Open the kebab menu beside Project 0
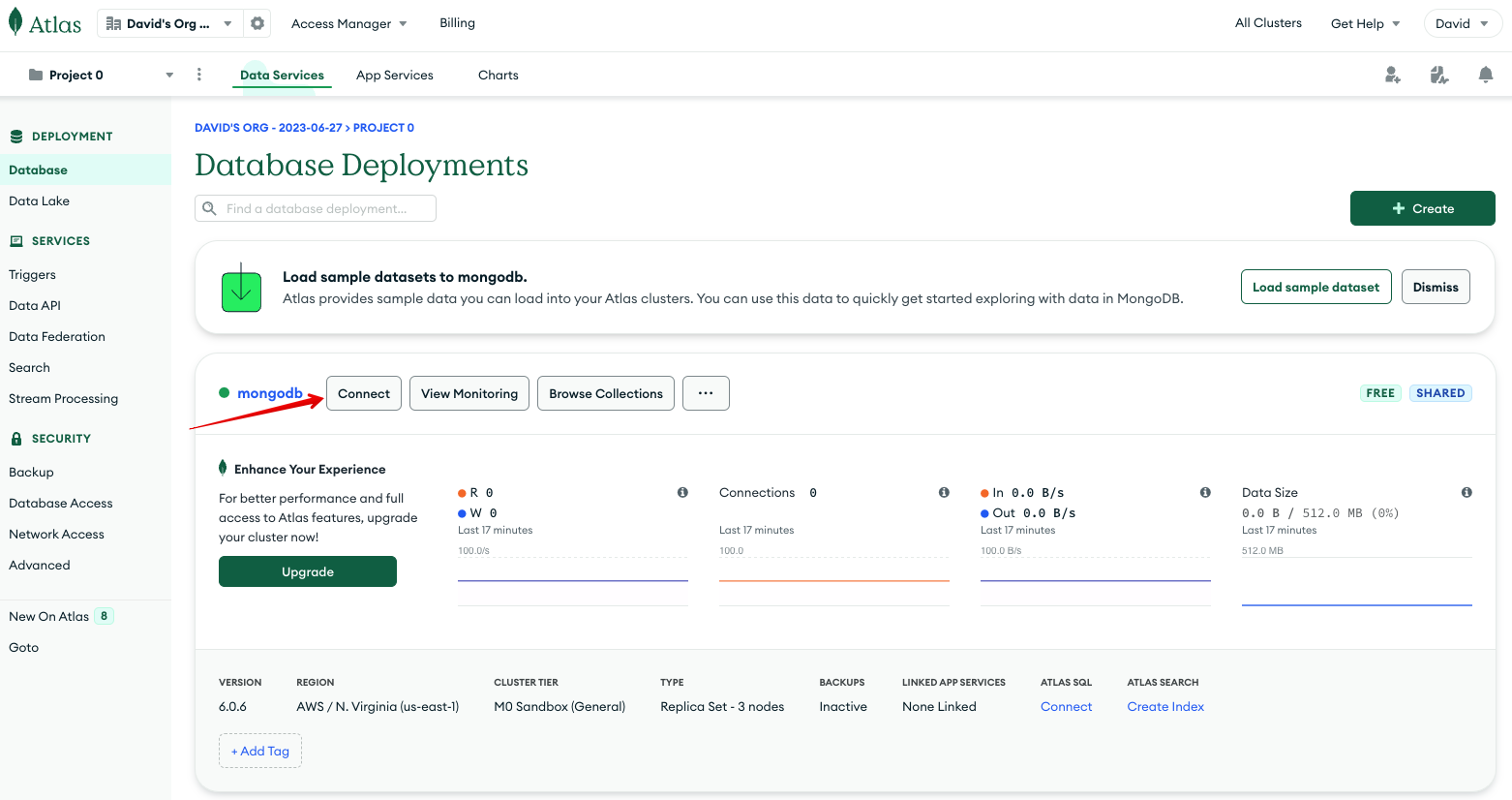Viewport: 1512px width, 800px height. (198, 74)
